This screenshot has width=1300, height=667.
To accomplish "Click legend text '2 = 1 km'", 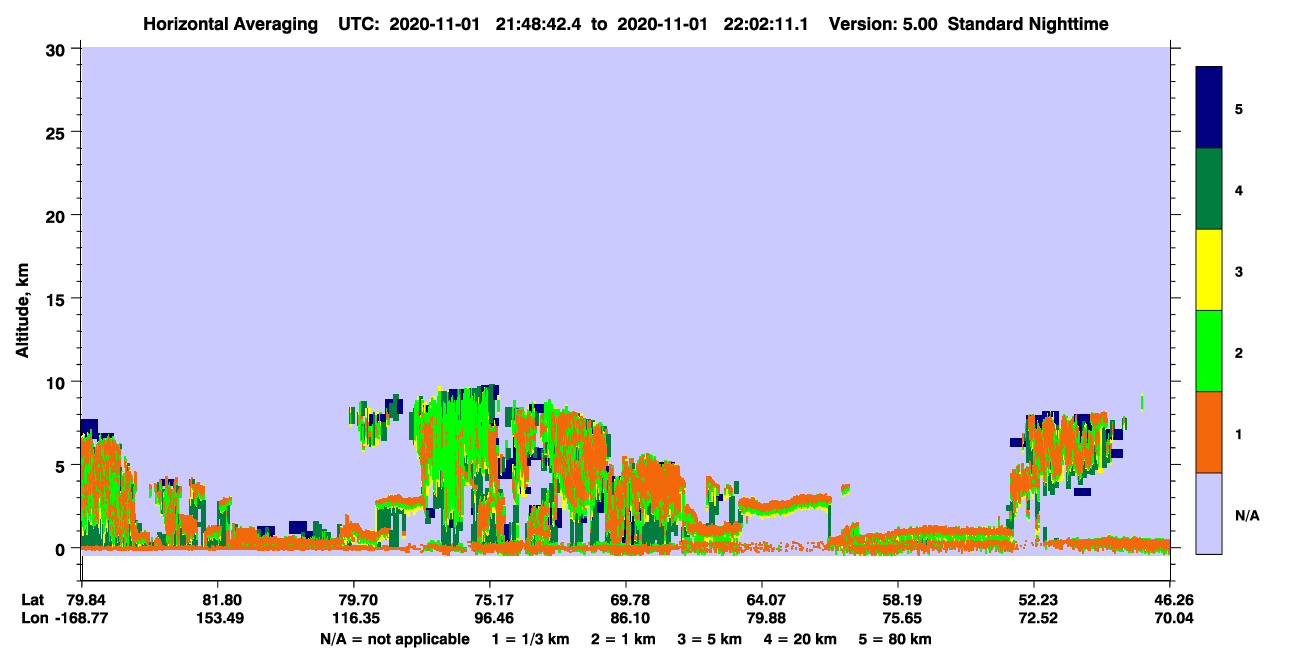I will pyautogui.click(x=622, y=639).
